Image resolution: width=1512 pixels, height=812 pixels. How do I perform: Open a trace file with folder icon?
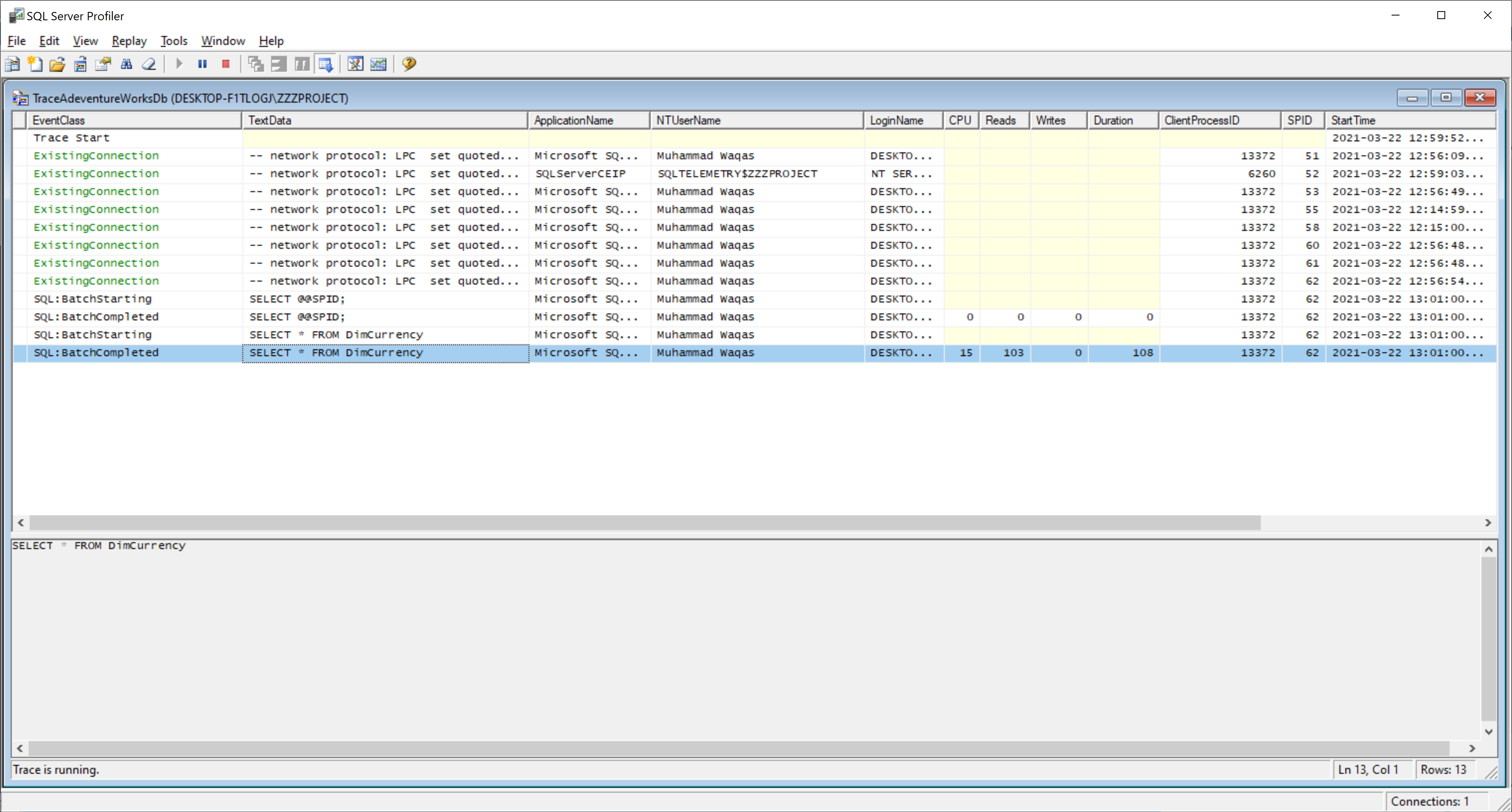tap(57, 64)
